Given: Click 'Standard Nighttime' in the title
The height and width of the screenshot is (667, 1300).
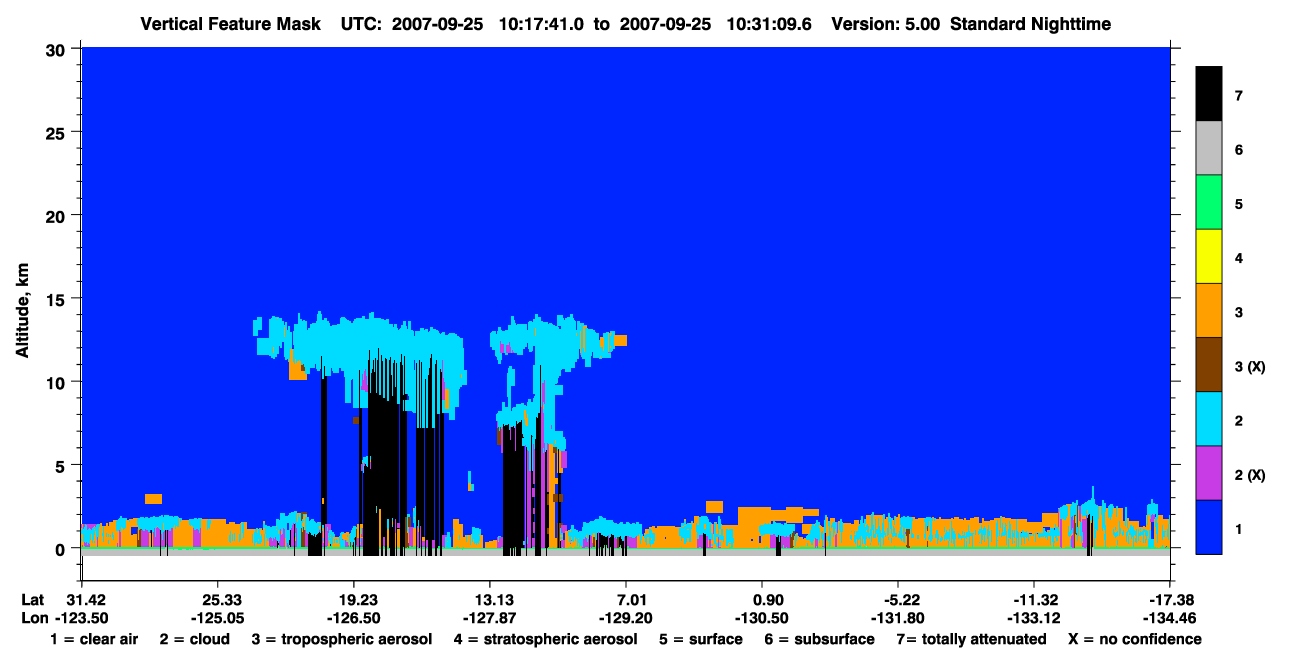Looking at the screenshot, I should tap(1031, 24).
